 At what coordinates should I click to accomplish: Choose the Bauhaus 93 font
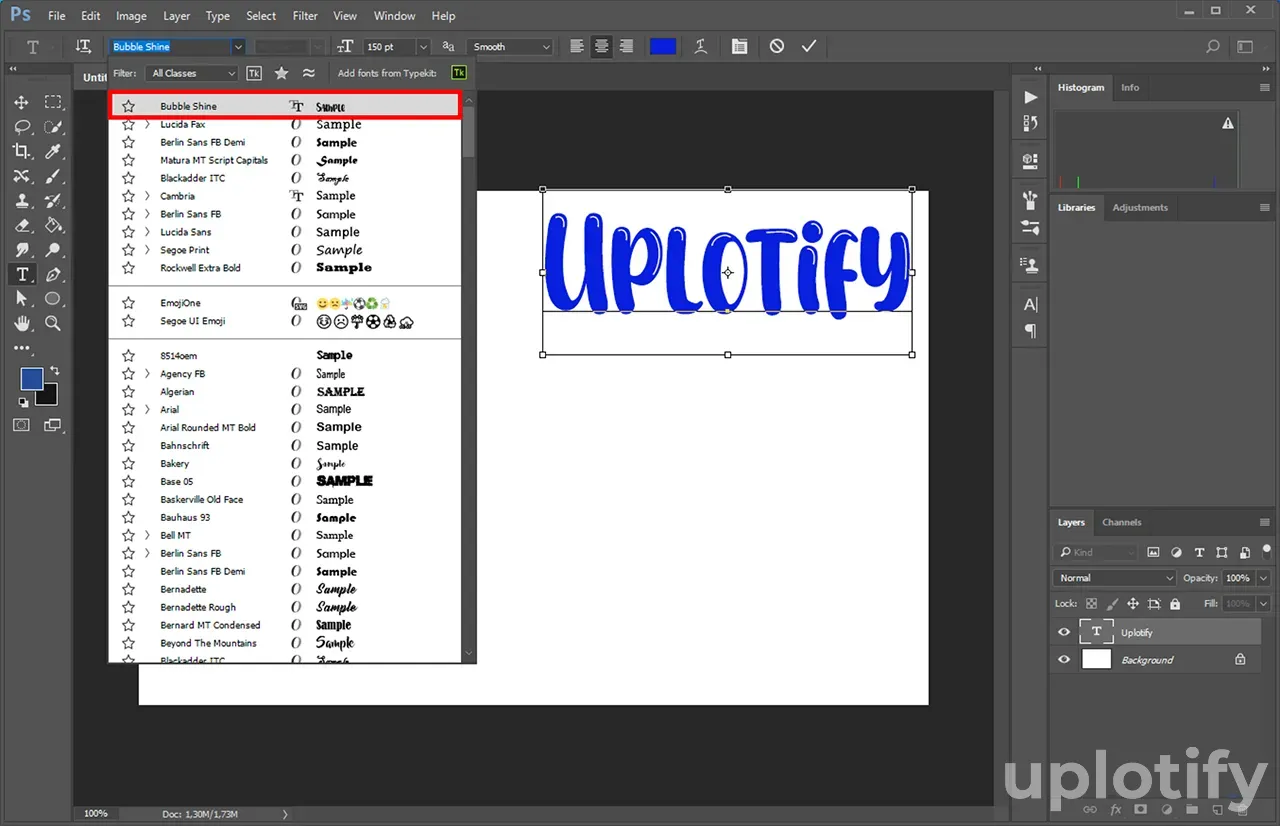284,517
